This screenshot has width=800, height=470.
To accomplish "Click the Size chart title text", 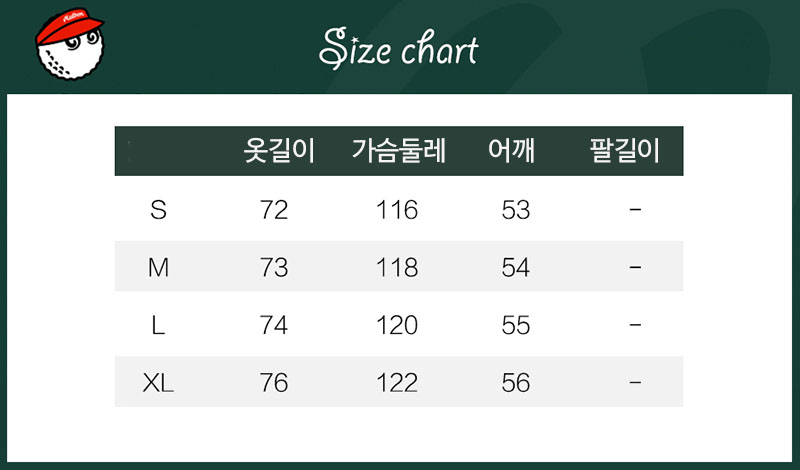I will [399, 50].
